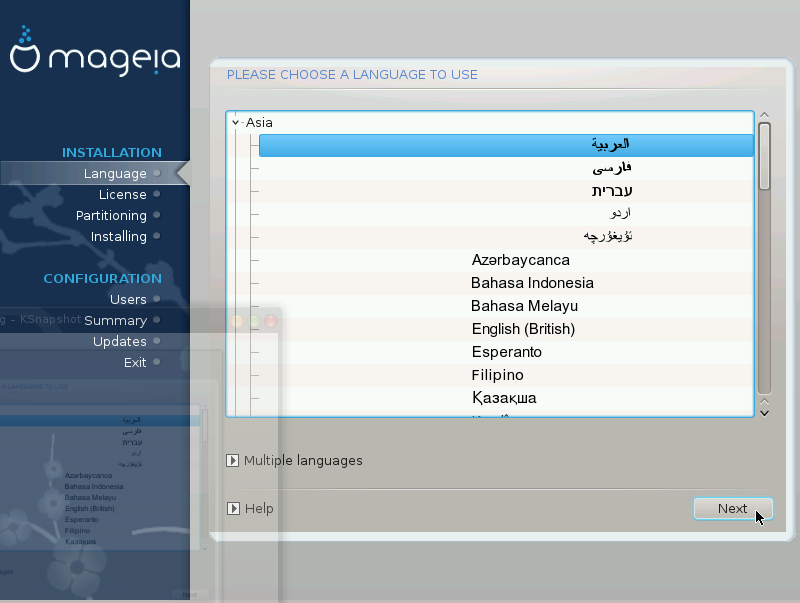Click the Language step in sidebar
This screenshot has width=800, height=603.
[x=115, y=173]
